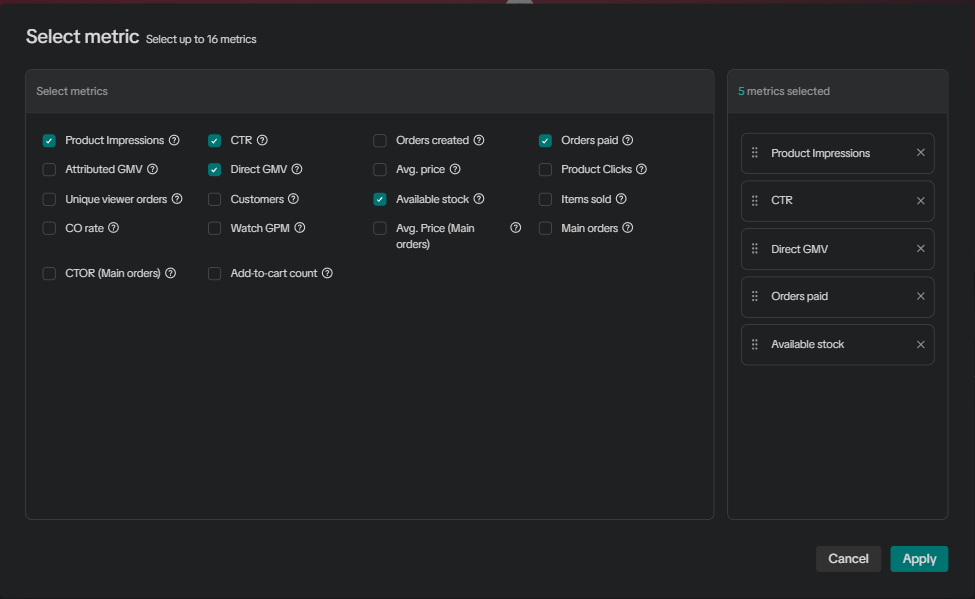Select the Unique viewer orders checkbox

[x=49, y=199]
